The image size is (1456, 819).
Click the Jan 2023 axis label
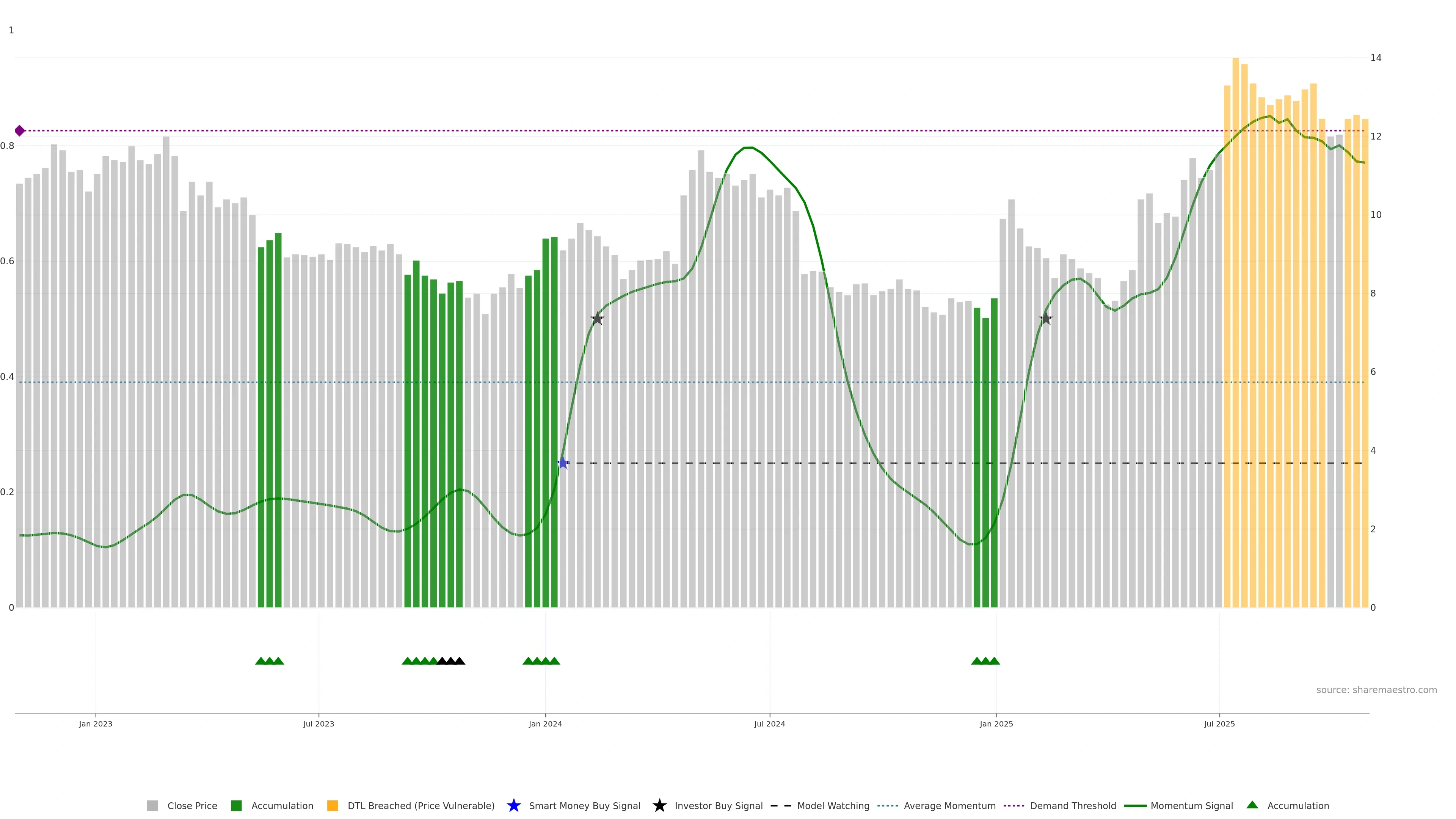tap(96, 723)
